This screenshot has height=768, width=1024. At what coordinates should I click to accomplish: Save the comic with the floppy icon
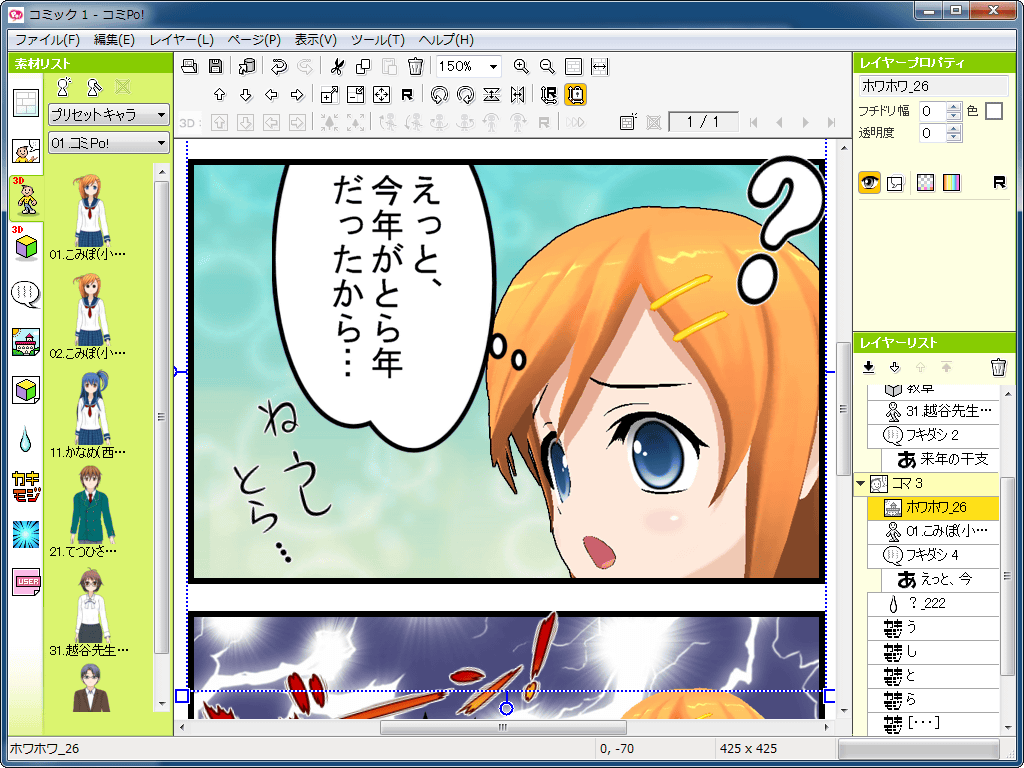click(x=216, y=66)
